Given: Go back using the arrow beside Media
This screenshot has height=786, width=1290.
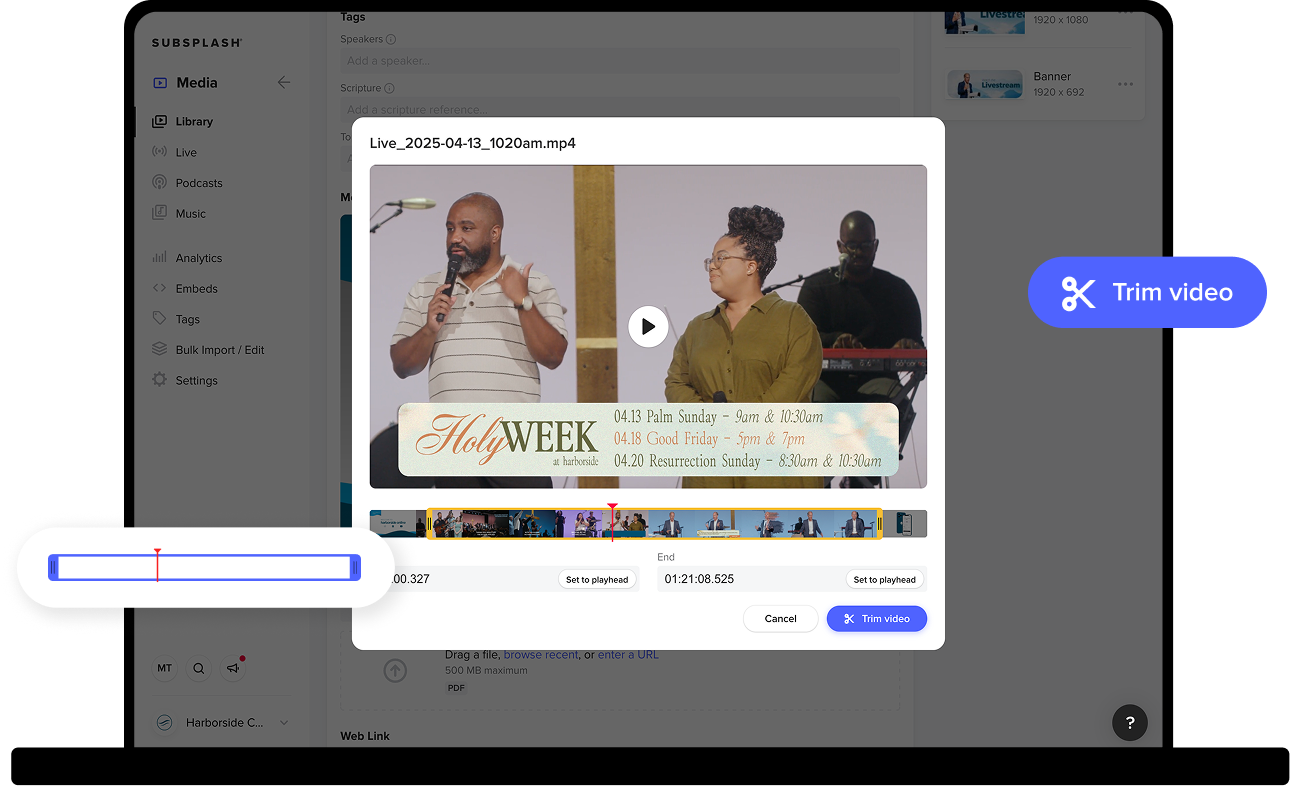Looking at the screenshot, I should (284, 82).
